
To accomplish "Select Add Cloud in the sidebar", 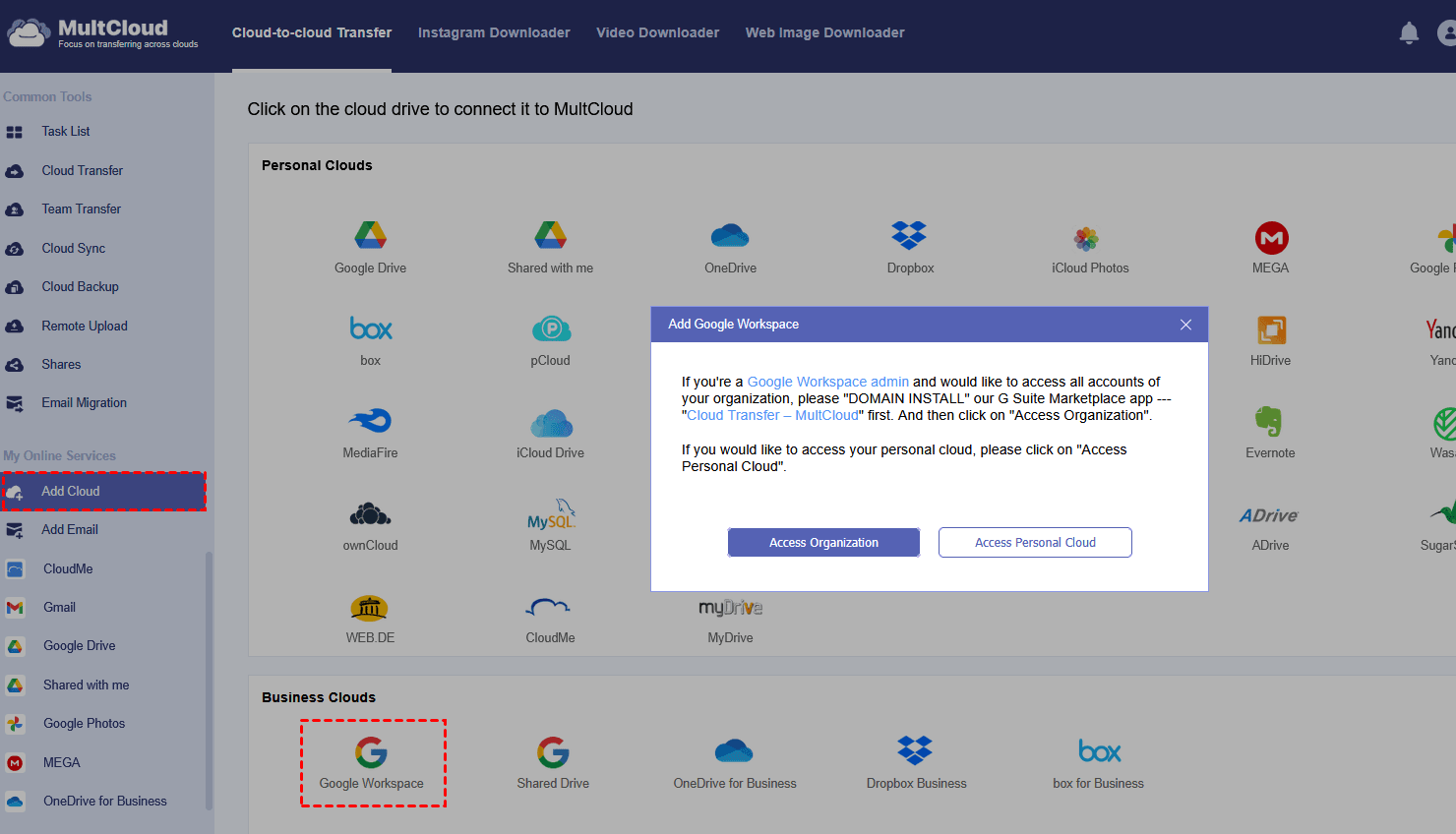I will (x=71, y=491).
